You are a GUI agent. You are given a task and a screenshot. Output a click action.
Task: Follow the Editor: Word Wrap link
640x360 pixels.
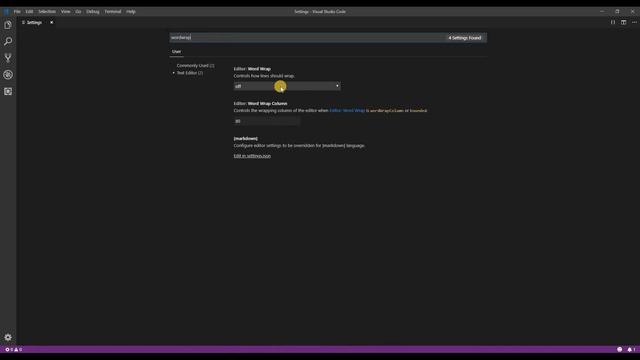pos(347,111)
